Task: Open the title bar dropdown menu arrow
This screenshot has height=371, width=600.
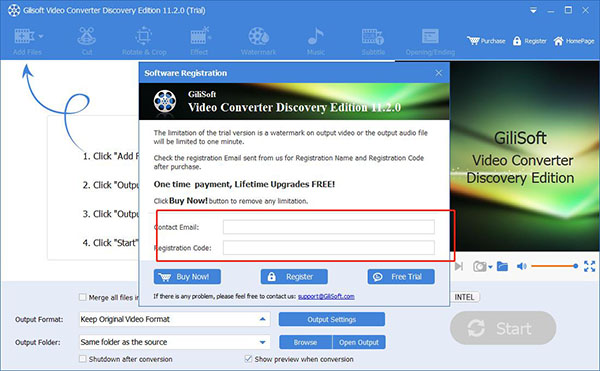Action: 533,11
